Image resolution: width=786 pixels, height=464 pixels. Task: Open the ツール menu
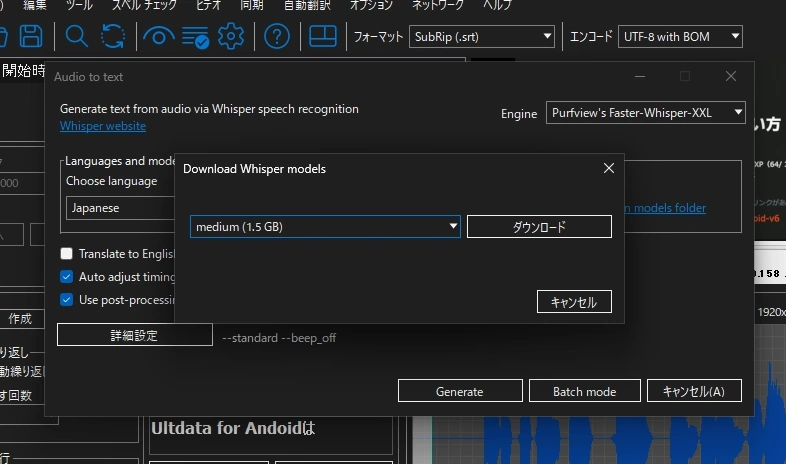click(x=79, y=5)
